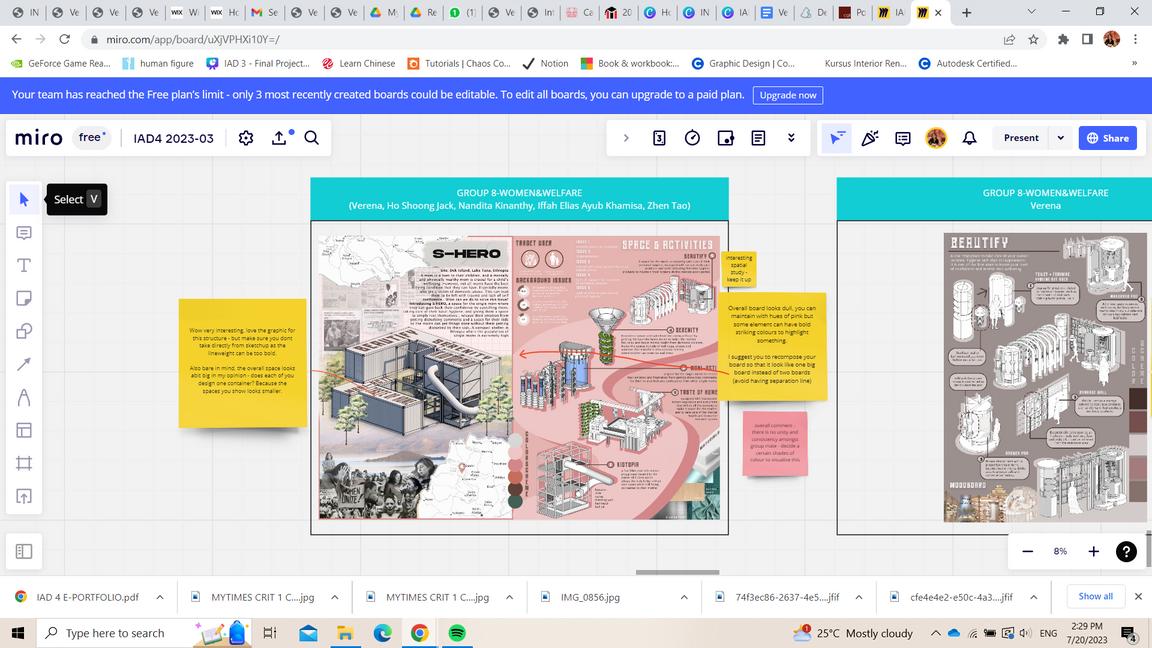Open options arrow for IMG_0856.jpg download

(684, 597)
